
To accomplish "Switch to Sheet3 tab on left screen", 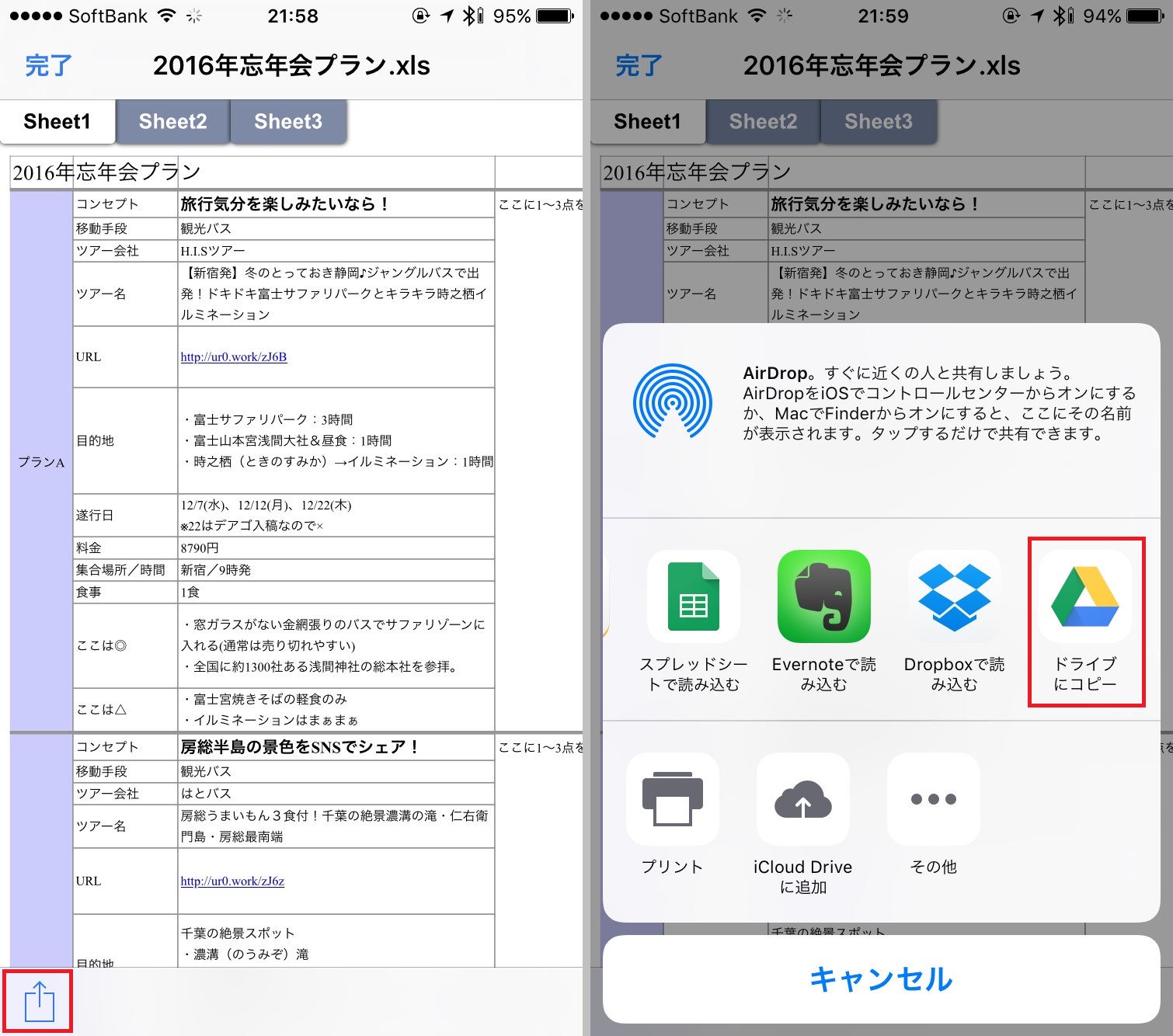I will [x=287, y=122].
